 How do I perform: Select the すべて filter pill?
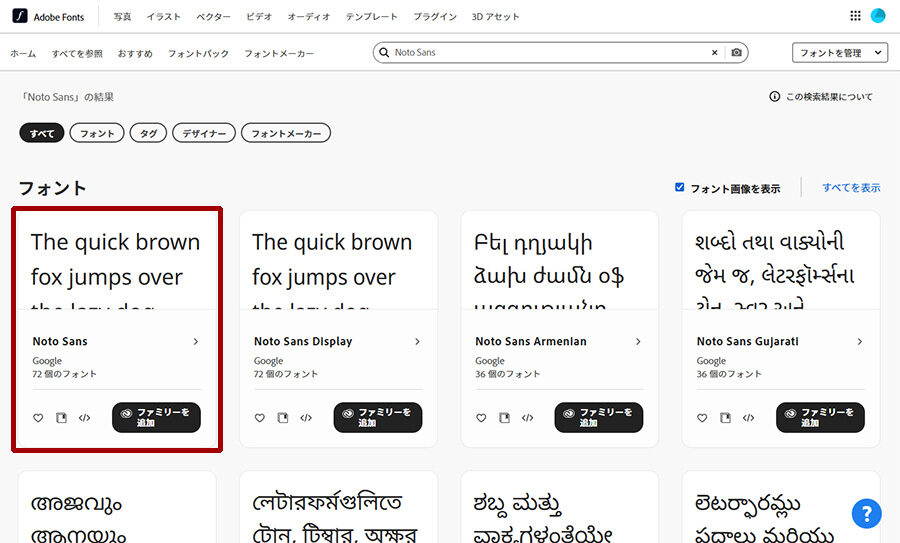[42, 133]
